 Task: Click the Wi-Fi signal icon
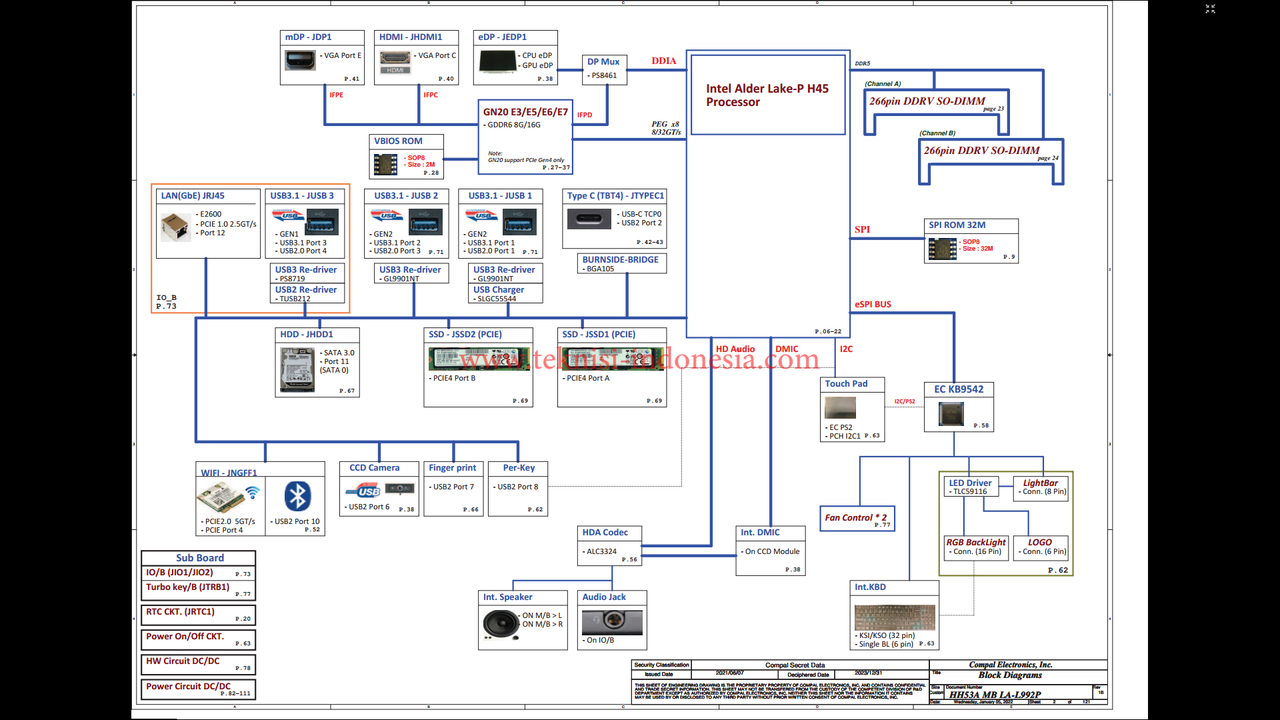(253, 492)
